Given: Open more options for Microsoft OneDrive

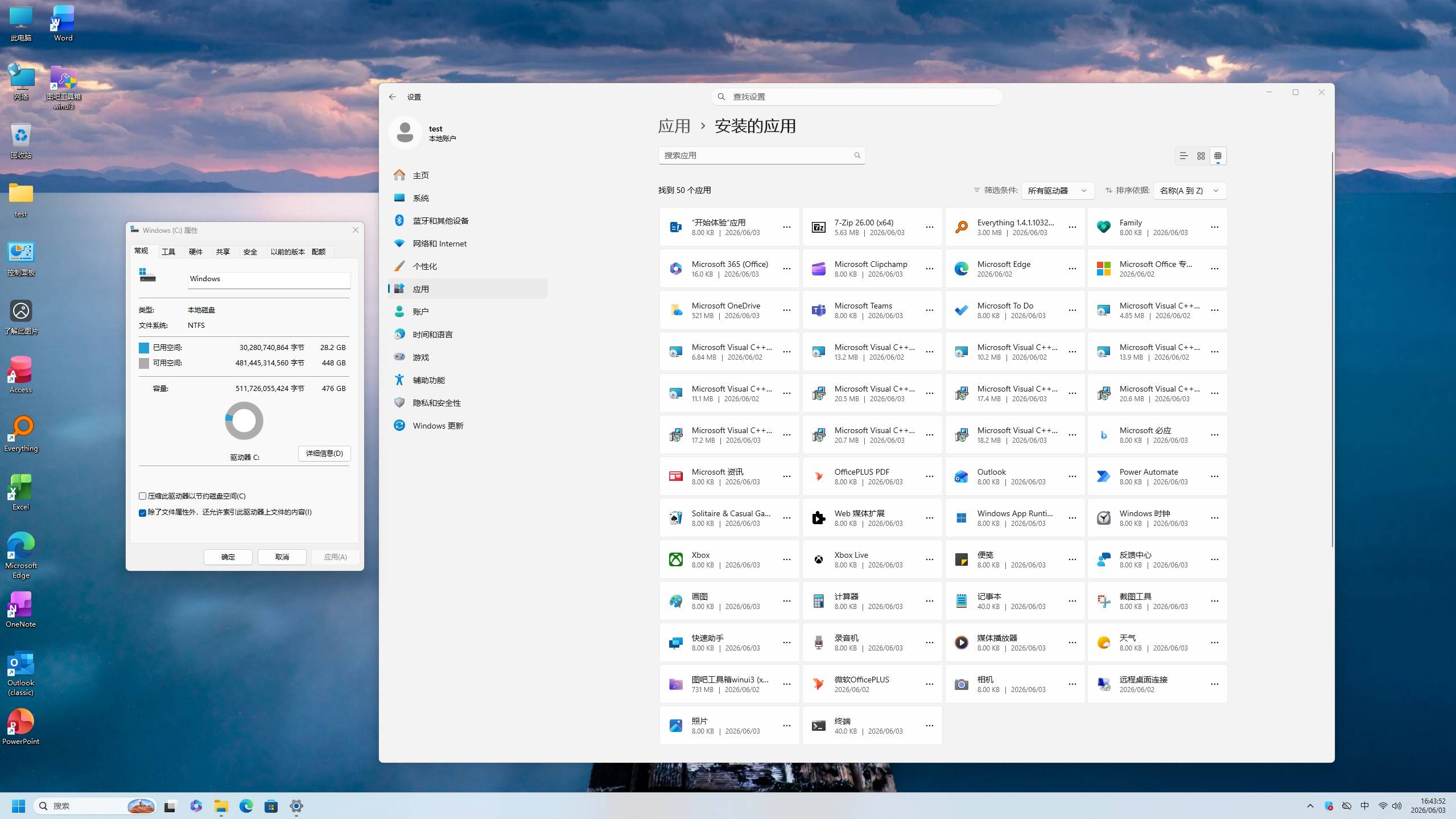Looking at the screenshot, I should (786, 310).
